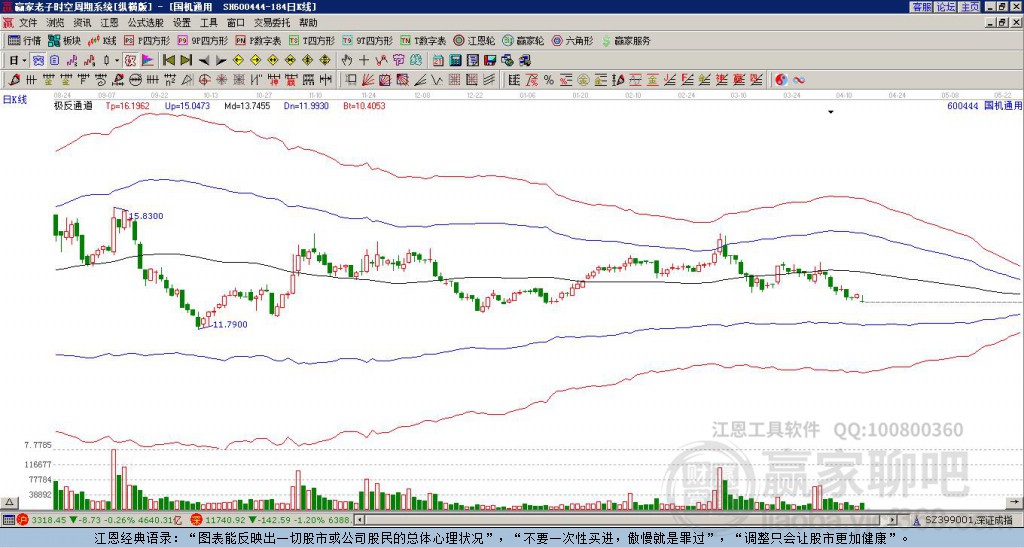Jump to last bar with green skip-forward icon

[x=186, y=60]
